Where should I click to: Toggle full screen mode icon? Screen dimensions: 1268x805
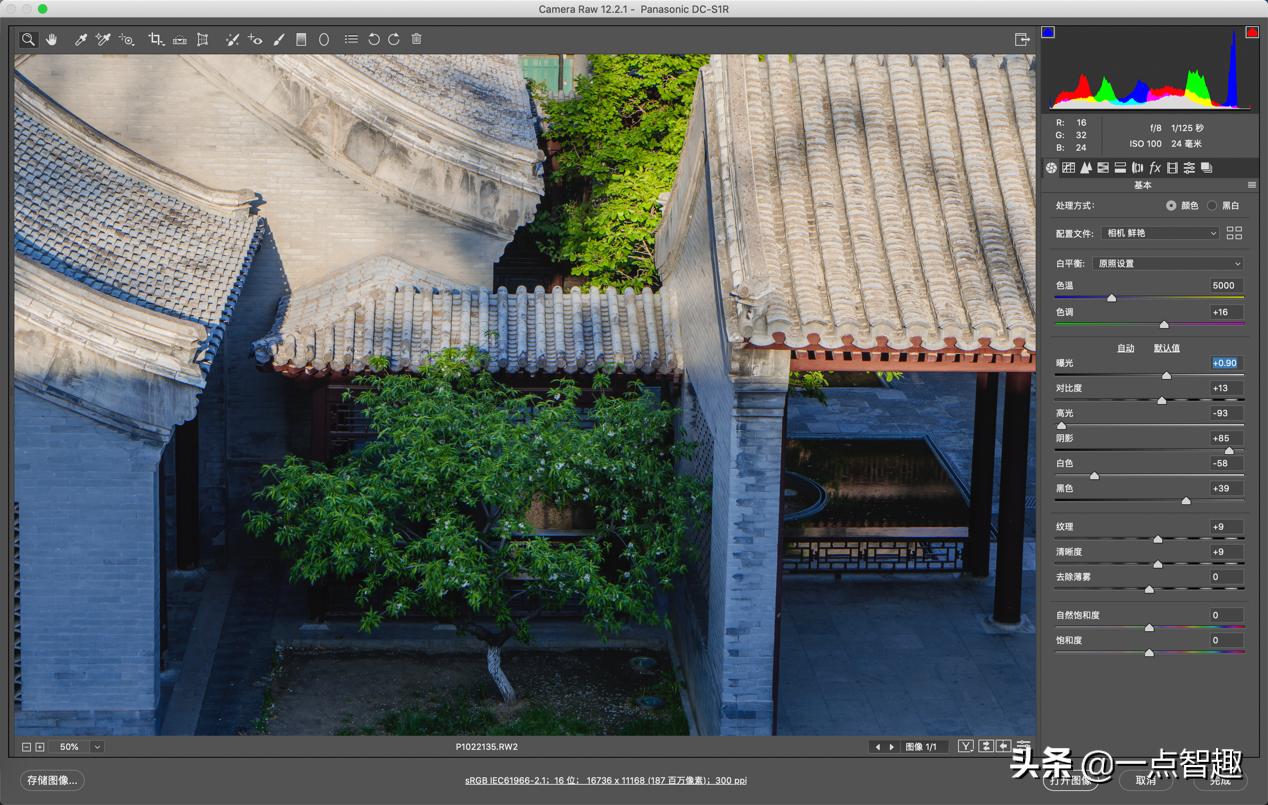tap(1021, 39)
